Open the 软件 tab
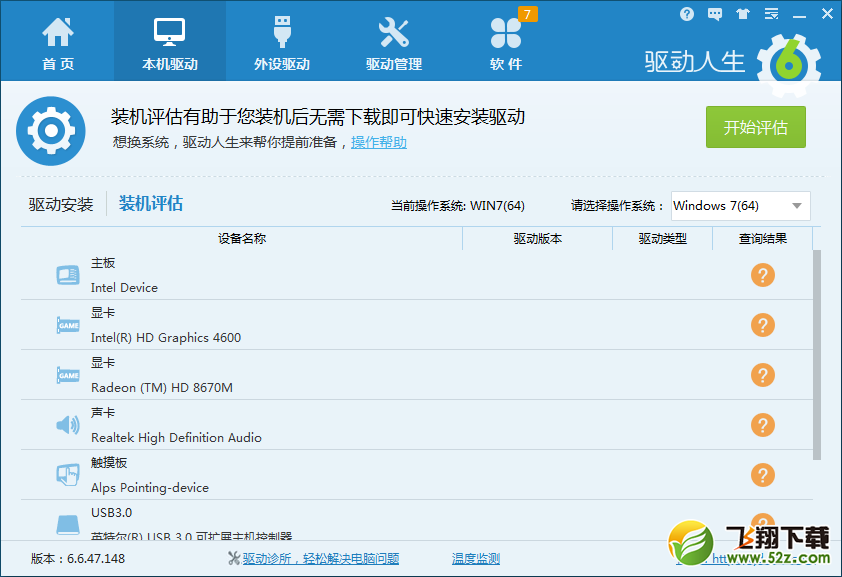The image size is (842, 577). coord(506,43)
